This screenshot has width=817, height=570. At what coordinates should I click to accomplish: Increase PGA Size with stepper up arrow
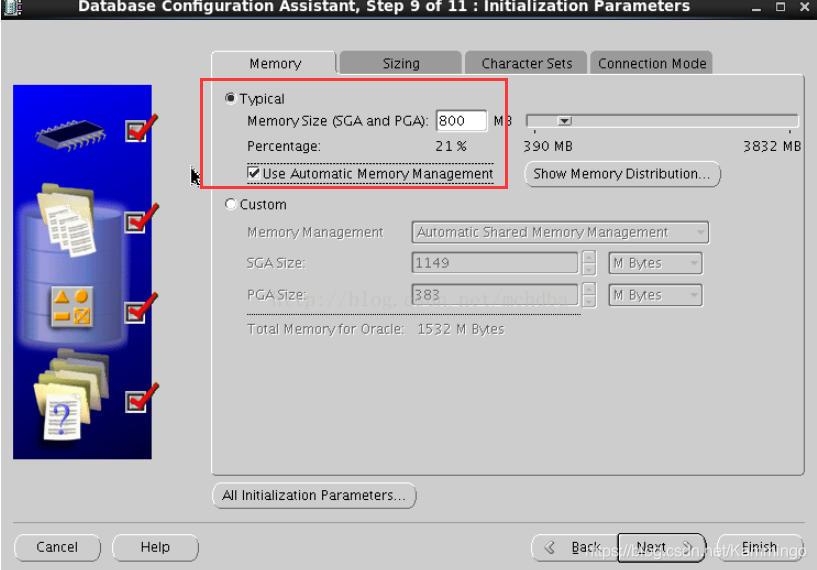tap(589, 289)
